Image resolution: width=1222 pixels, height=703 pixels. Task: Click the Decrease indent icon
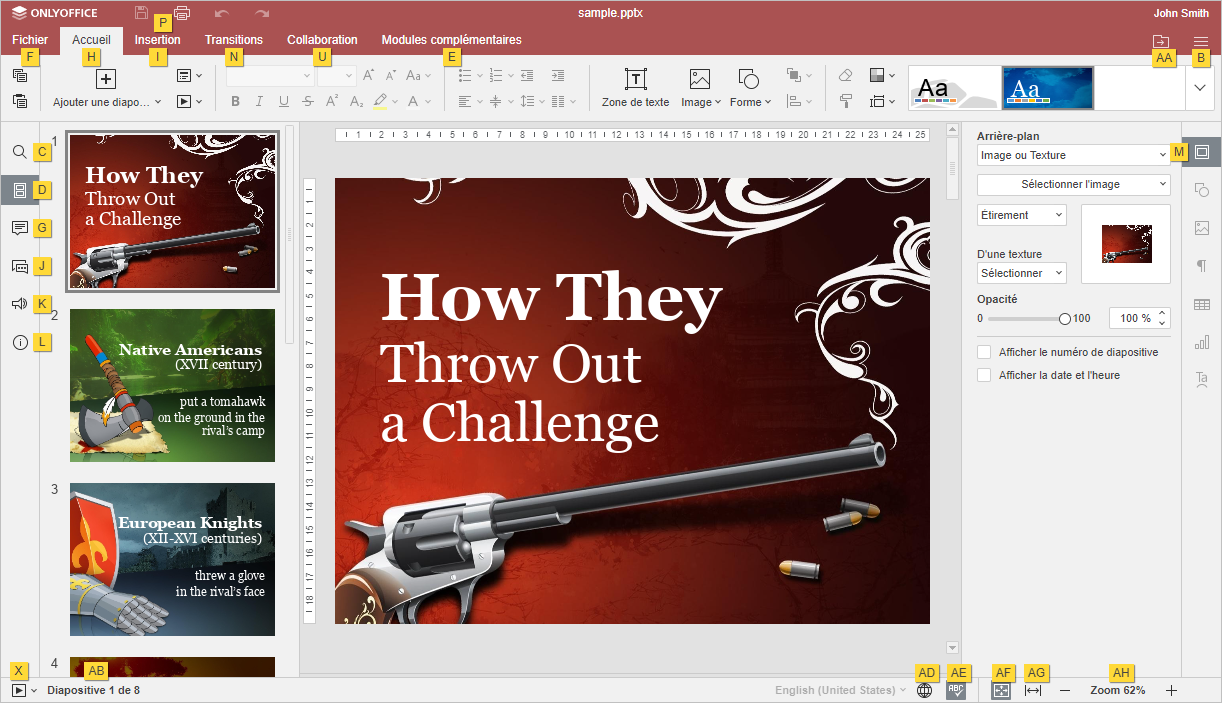527,75
